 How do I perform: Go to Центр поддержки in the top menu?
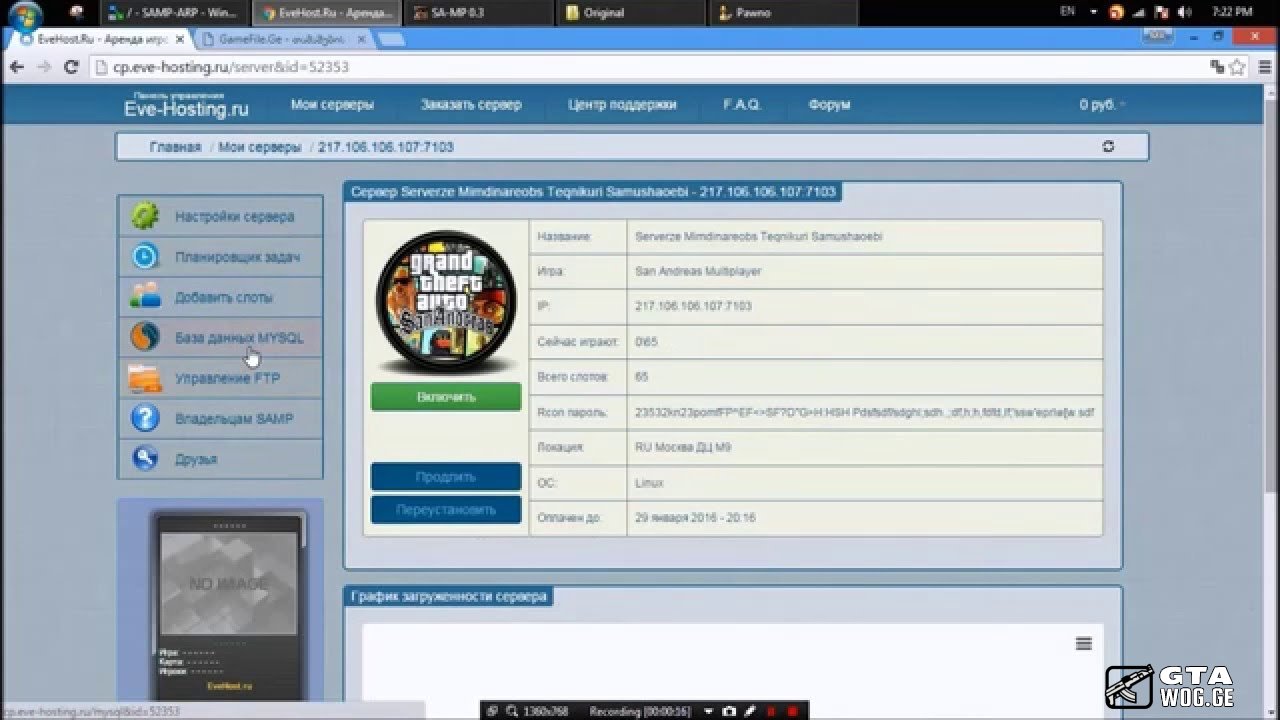coord(622,105)
